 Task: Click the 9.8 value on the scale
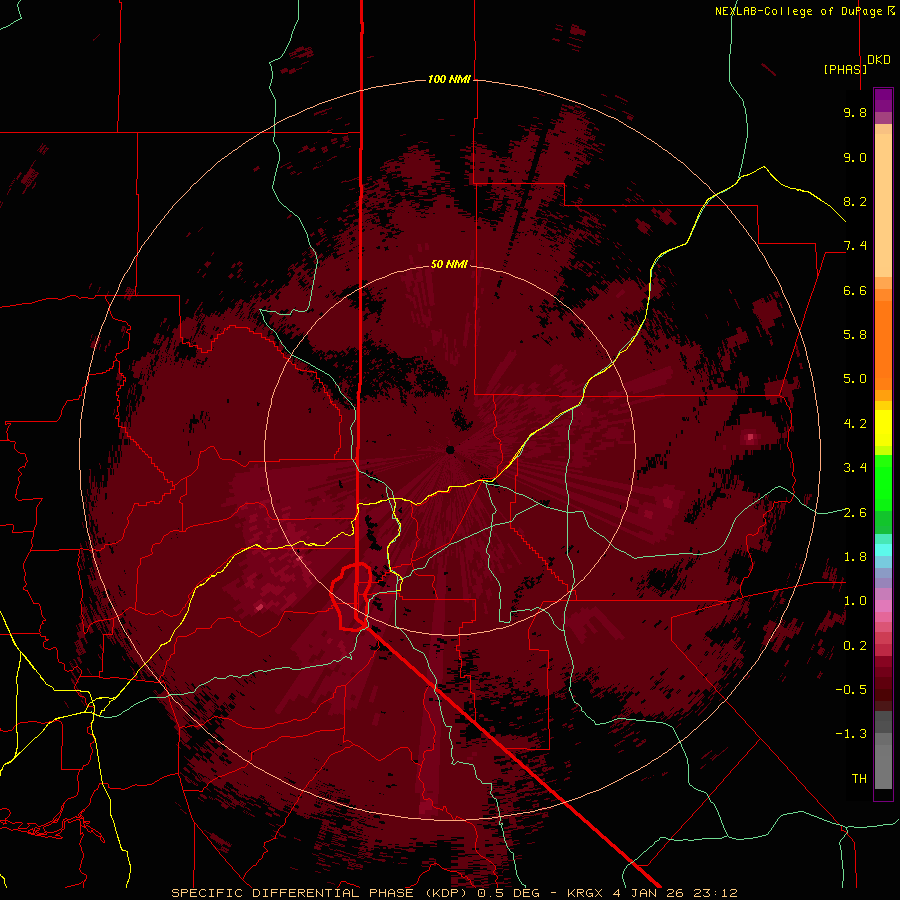click(x=855, y=112)
